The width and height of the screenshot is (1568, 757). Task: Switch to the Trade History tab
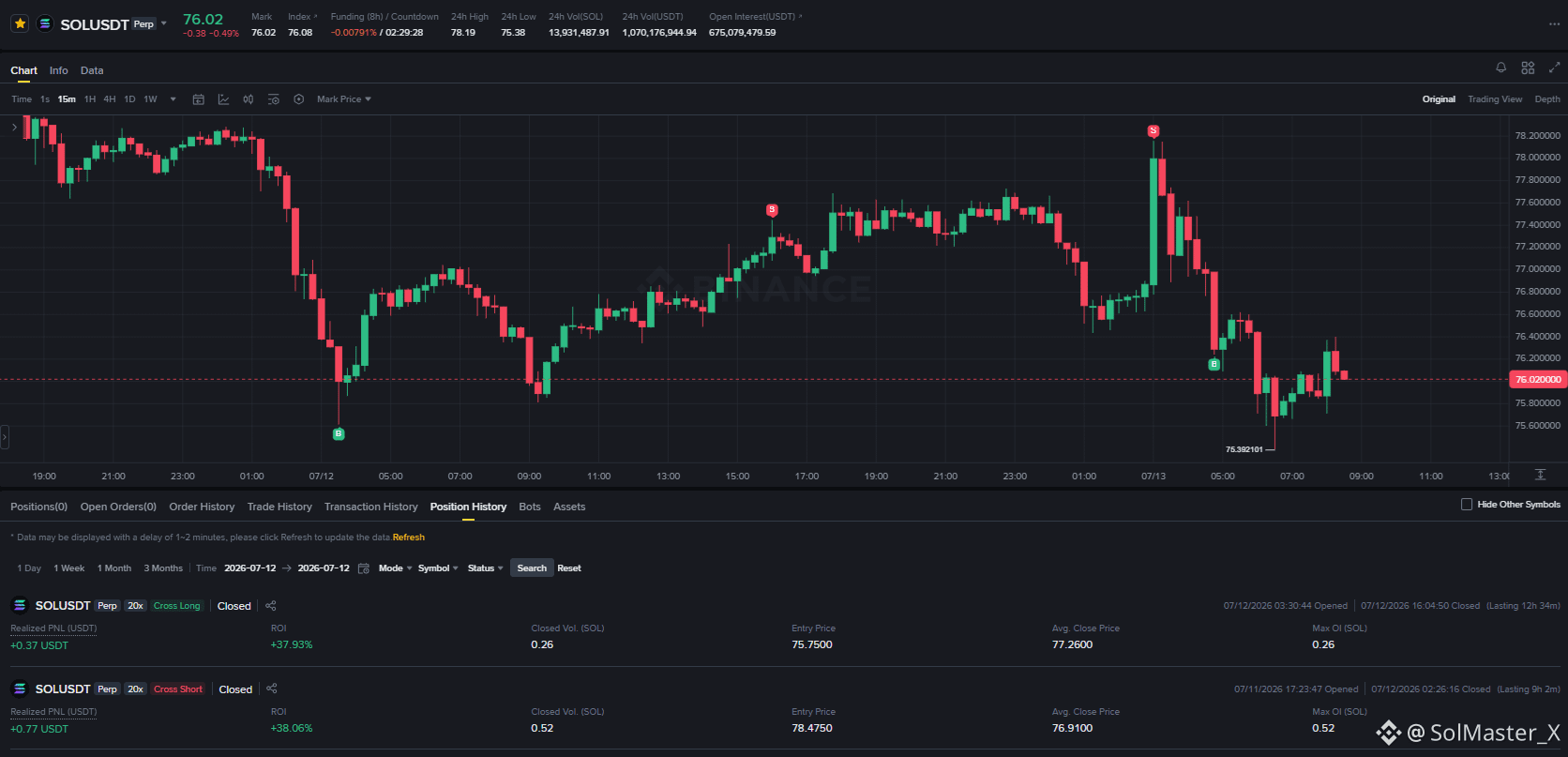pyautogui.click(x=279, y=507)
